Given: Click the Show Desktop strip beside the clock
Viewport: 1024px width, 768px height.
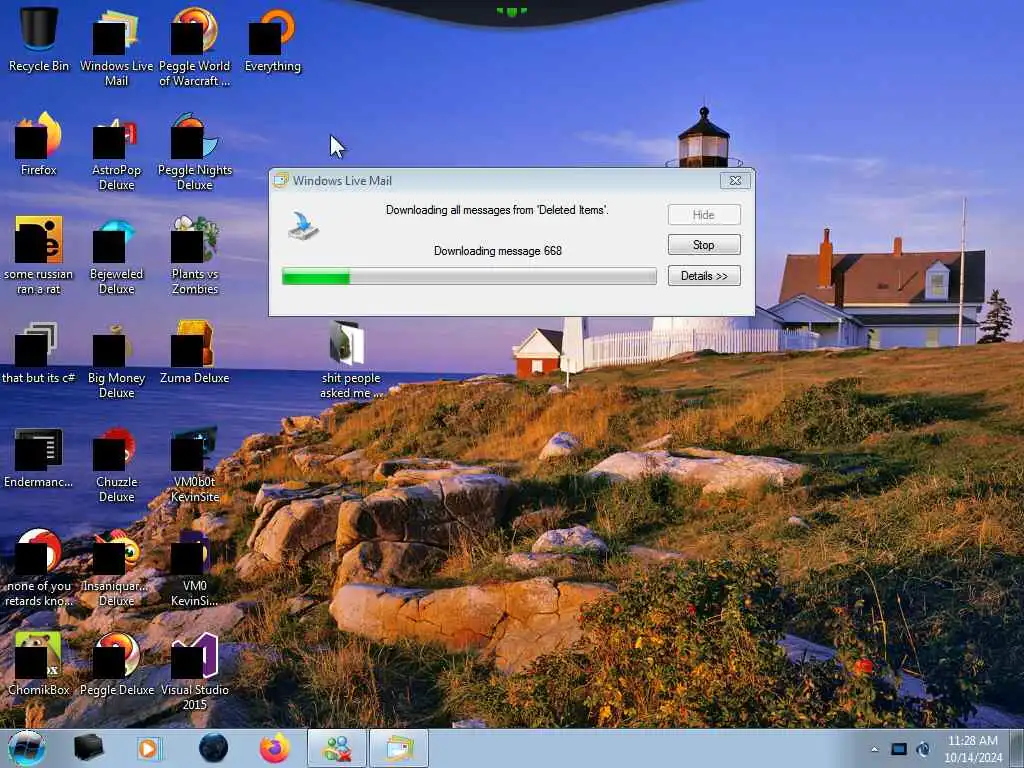Looking at the screenshot, I should pyautogui.click(x=1018, y=748).
